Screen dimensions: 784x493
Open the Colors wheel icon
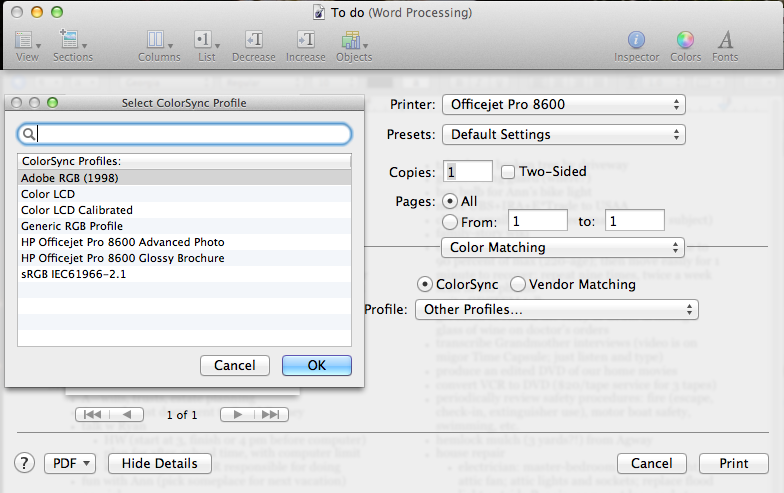[x=685, y=41]
